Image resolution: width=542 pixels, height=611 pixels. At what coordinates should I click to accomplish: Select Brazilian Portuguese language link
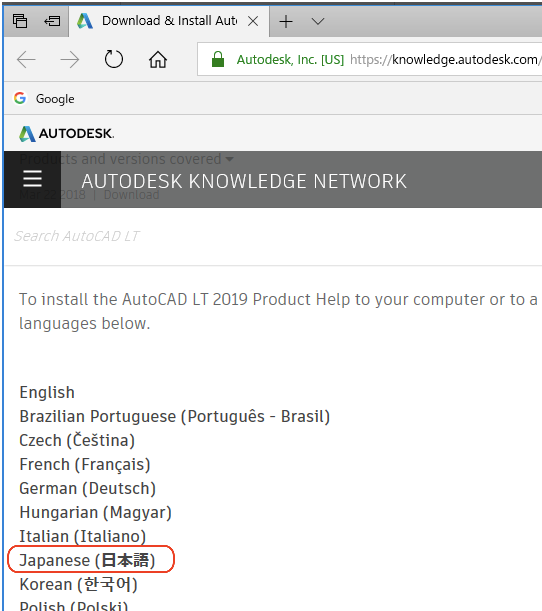pos(175,417)
